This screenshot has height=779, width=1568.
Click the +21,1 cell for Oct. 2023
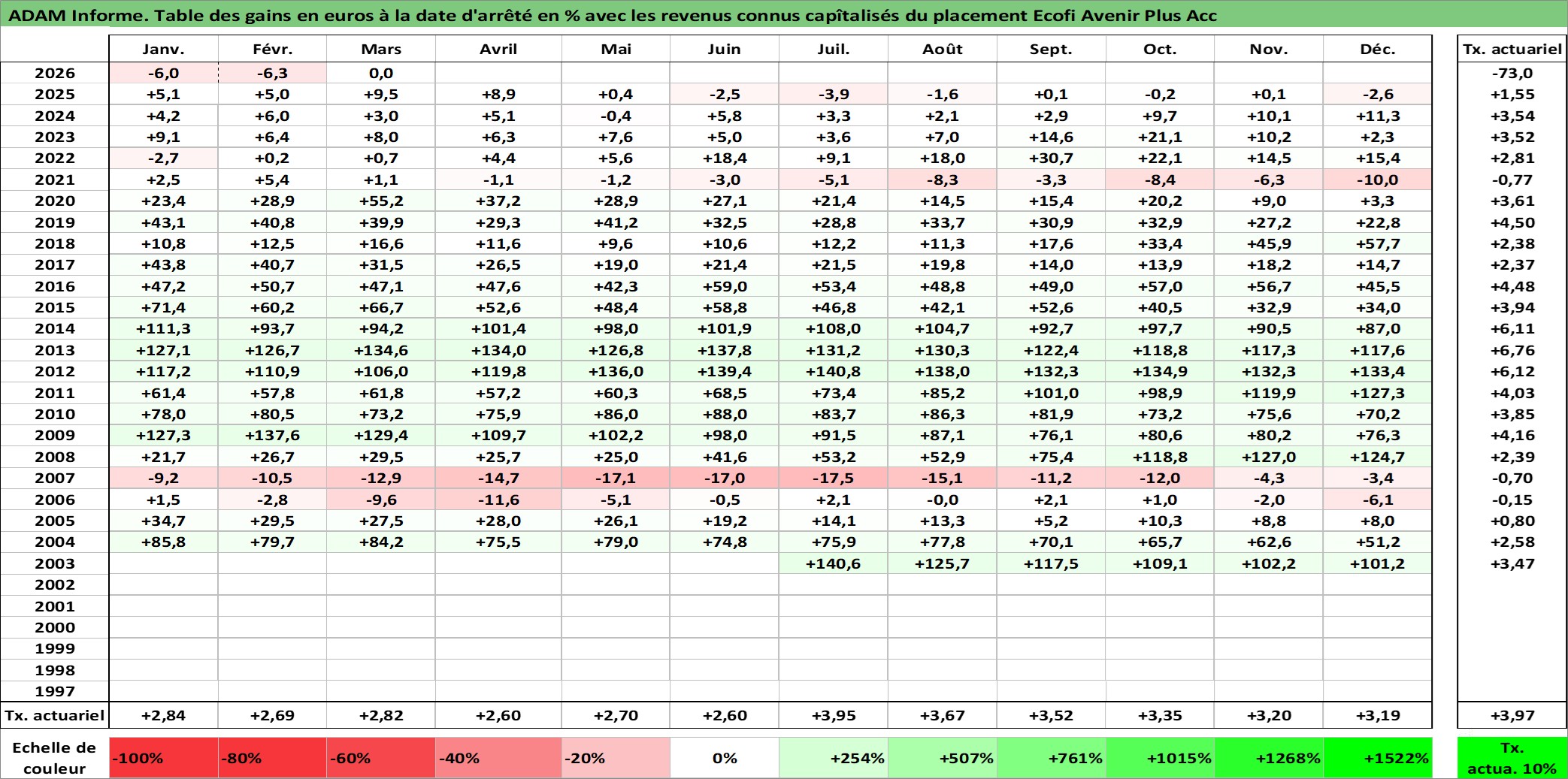click(1160, 137)
